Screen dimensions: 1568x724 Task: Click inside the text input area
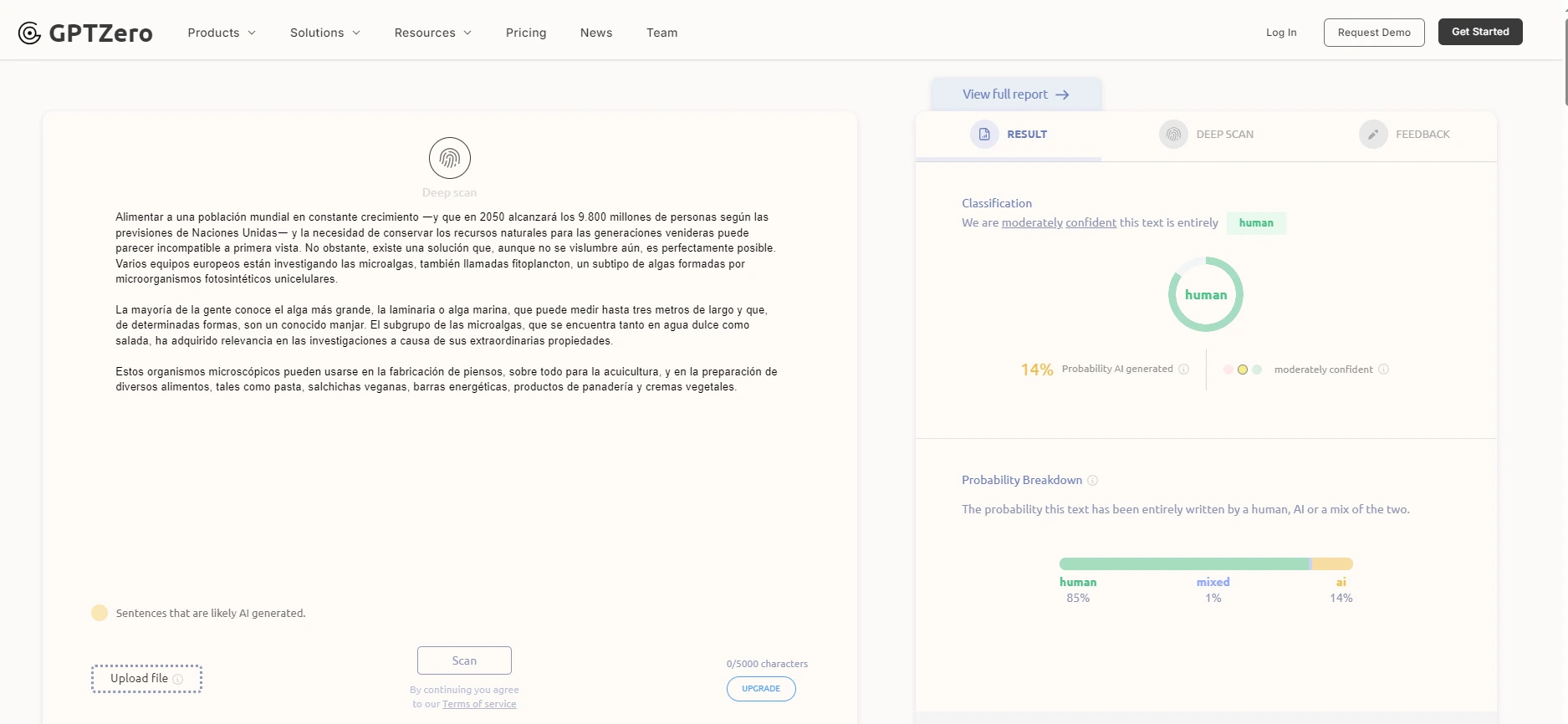pos(449,485)
